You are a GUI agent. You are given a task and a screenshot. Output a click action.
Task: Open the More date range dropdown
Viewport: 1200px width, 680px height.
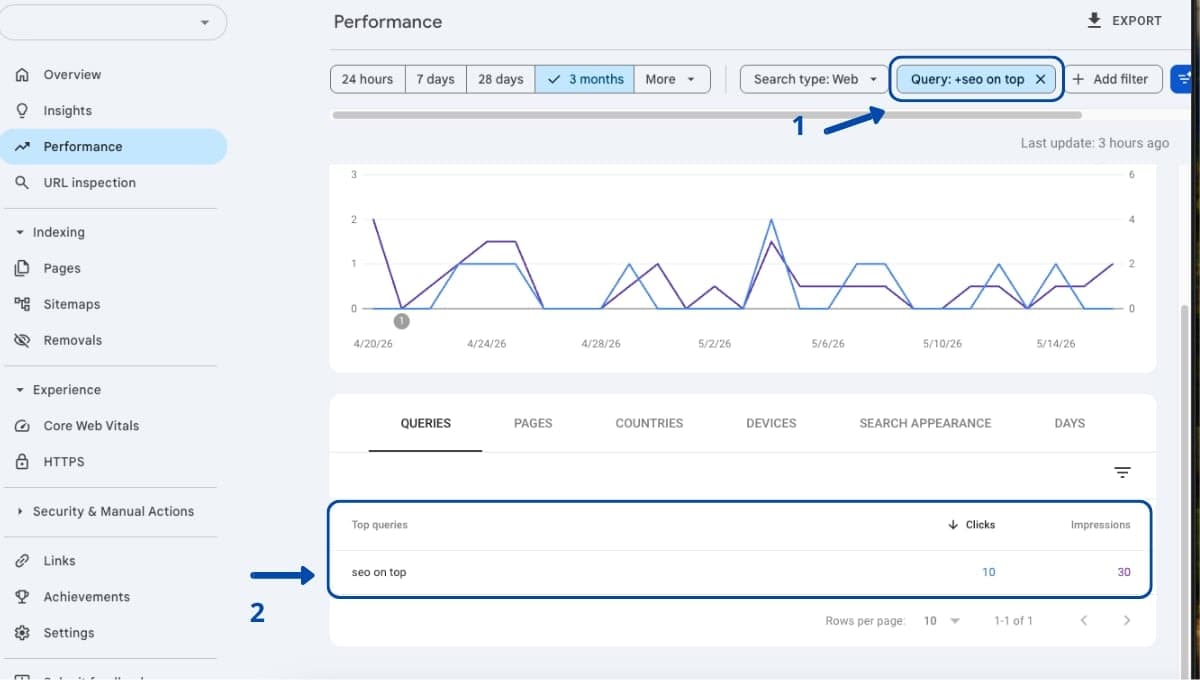(x=672, y=79)
